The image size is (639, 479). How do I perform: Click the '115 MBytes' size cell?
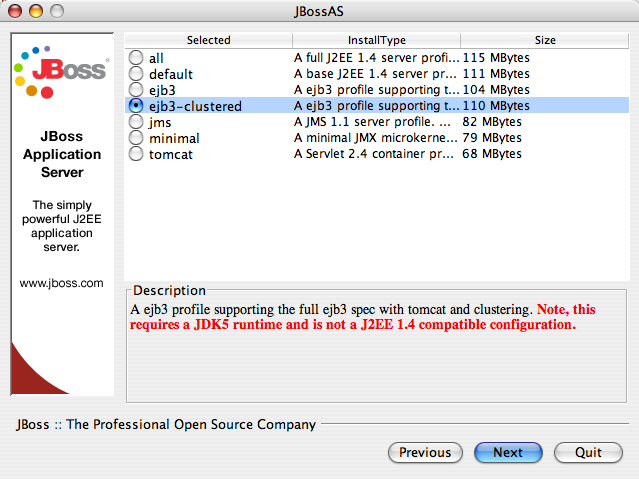496,58
